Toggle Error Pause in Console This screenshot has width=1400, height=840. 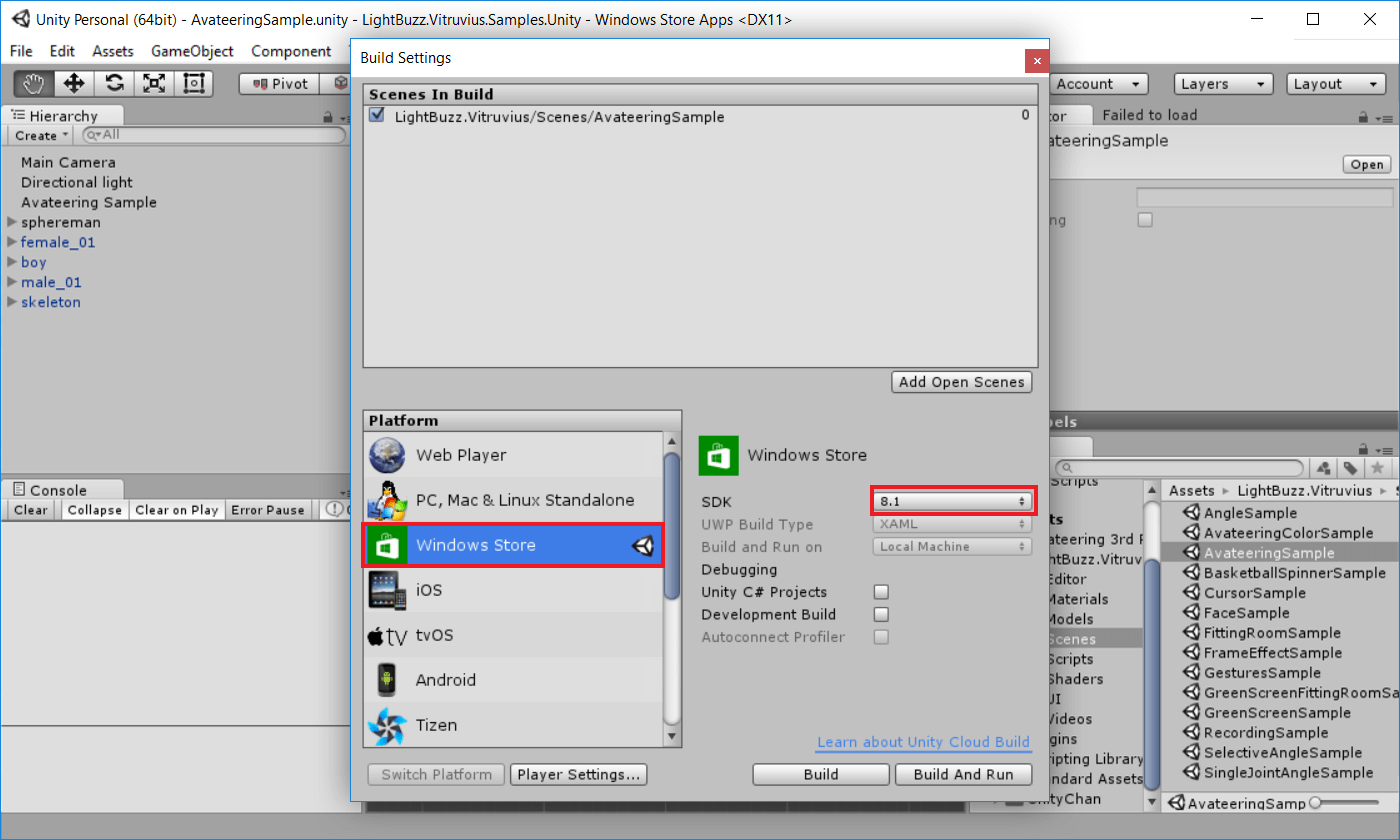click(x=267, y=510)
